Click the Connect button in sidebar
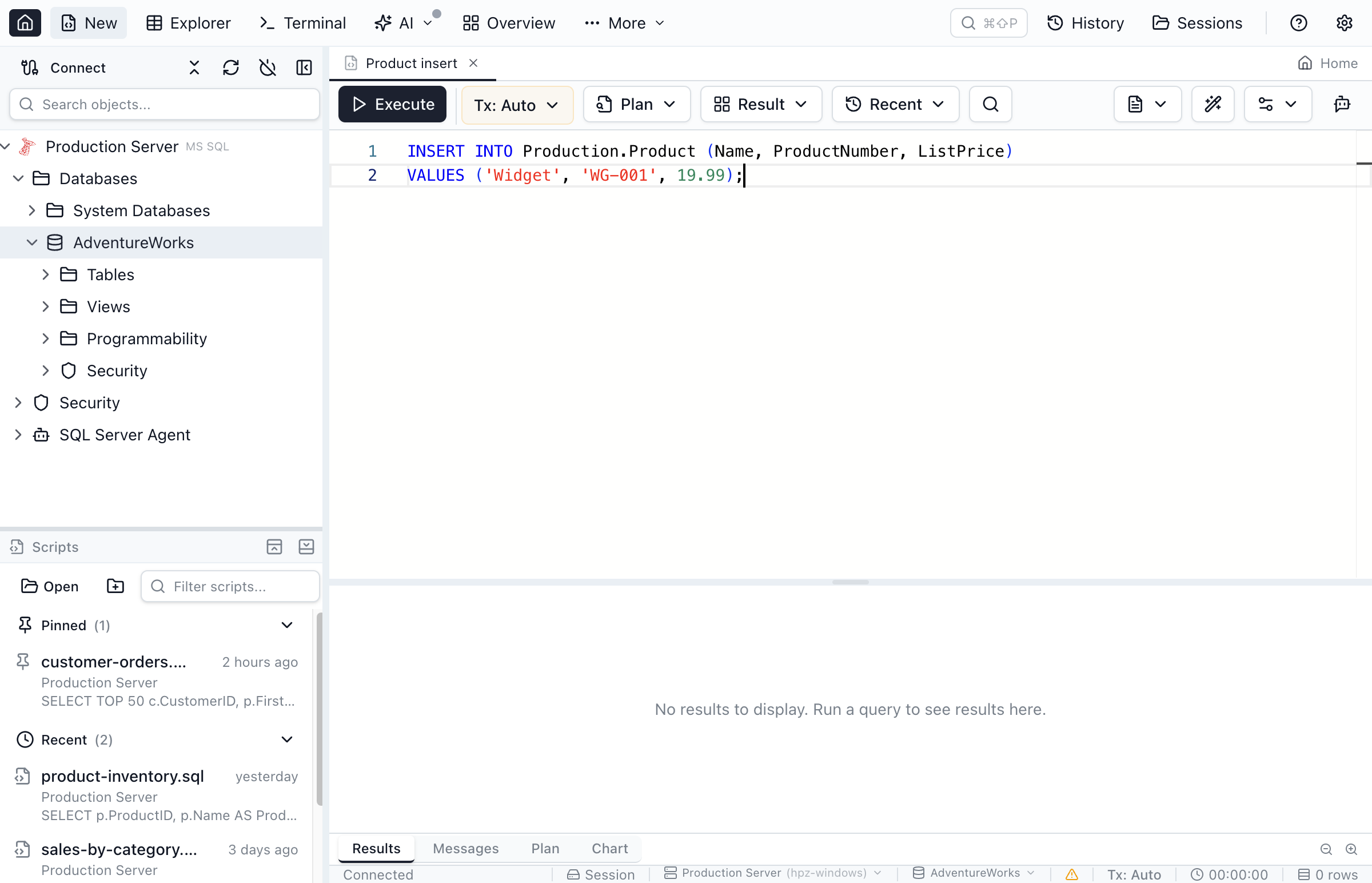Image resolution: width=1372 pixels, height=883 pixels. coord(63,67)
